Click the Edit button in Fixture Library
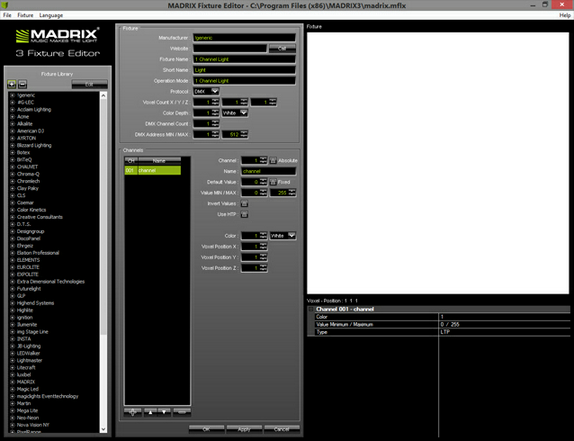Viewport: 574px width, 441px height. [89, 85]
